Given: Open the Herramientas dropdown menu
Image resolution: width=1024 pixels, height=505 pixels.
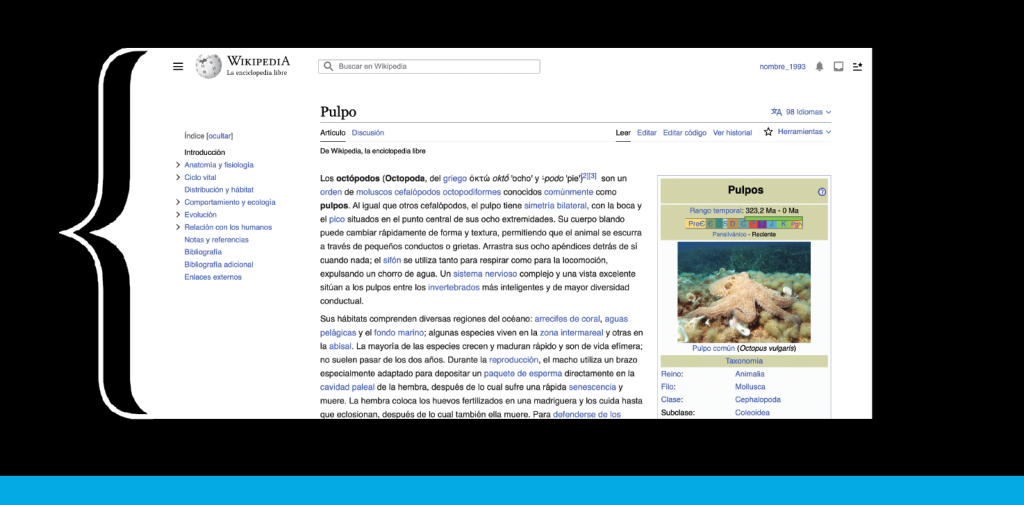Looking at the screenshot, I should click(x=805, y=132).
